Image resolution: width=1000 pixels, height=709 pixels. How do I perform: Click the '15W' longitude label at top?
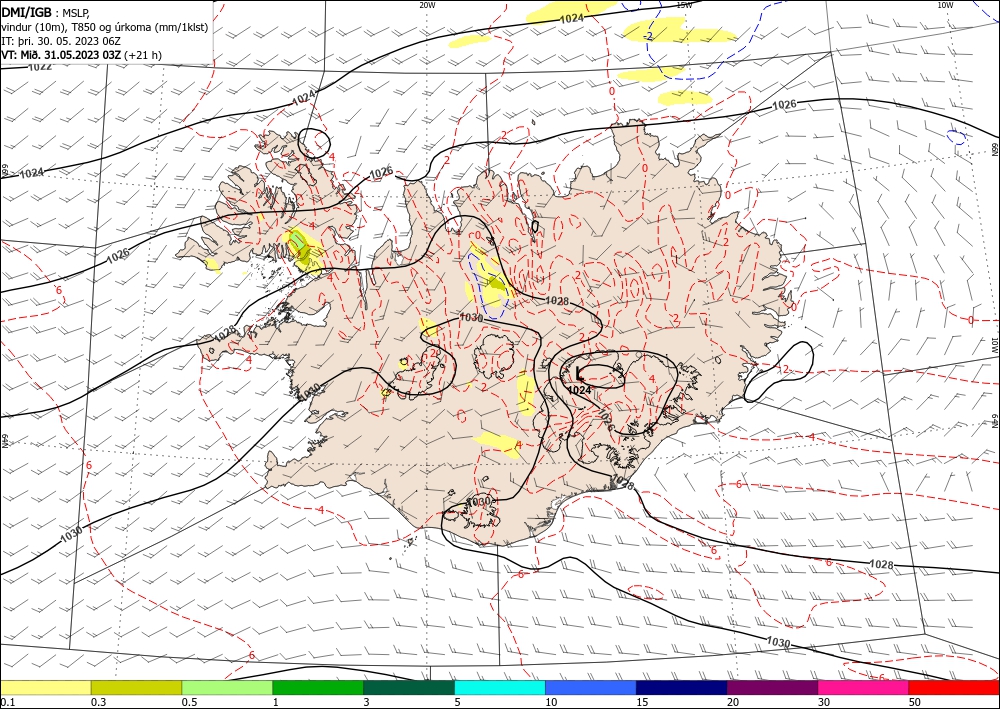point(684,5)
